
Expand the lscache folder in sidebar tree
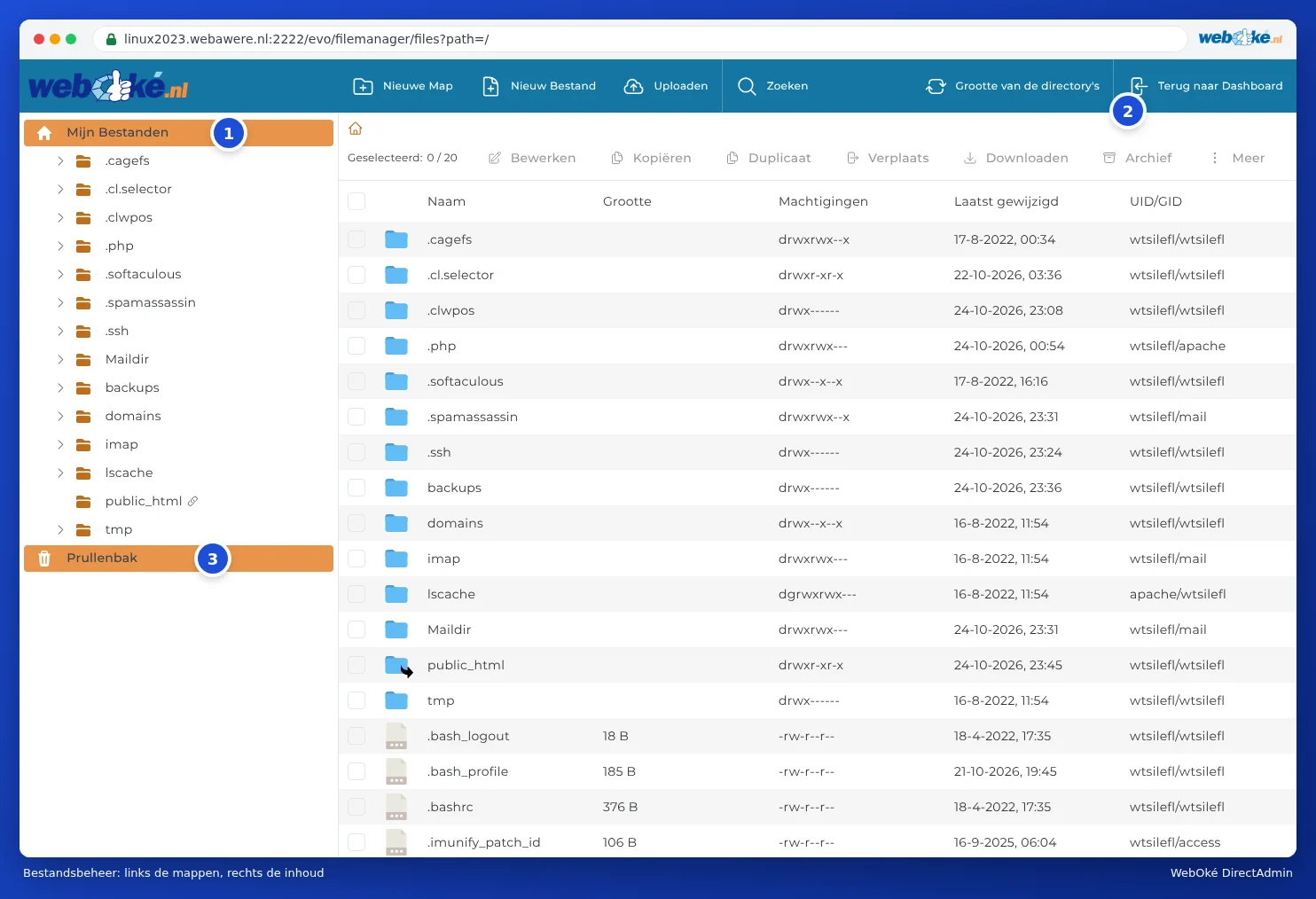click(60, 473)
